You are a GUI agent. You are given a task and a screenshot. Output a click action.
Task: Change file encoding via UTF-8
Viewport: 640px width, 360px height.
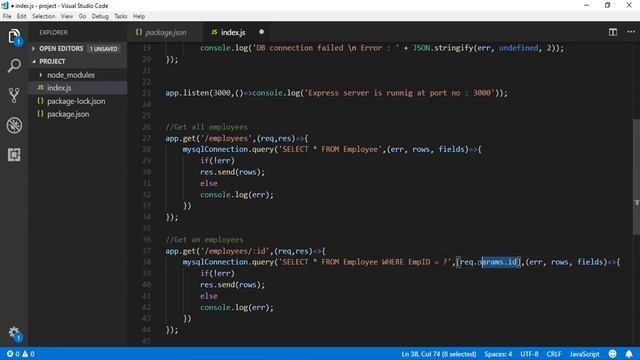pyautogui.click(x=529, y=354)
